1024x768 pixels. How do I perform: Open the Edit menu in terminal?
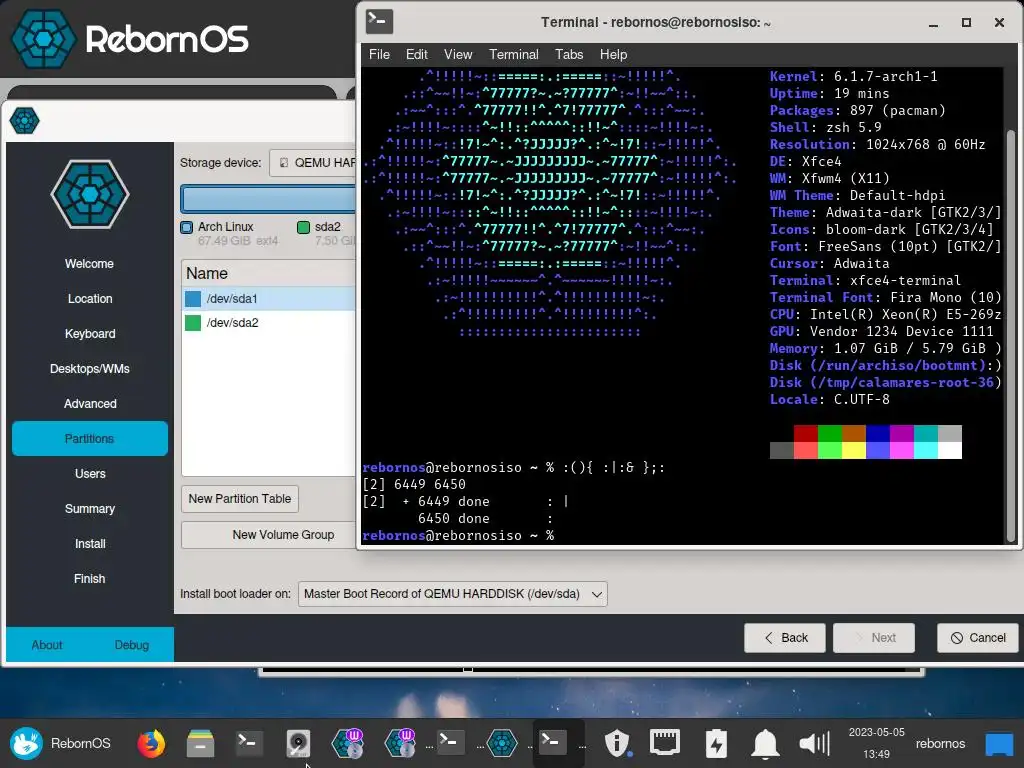417,55
